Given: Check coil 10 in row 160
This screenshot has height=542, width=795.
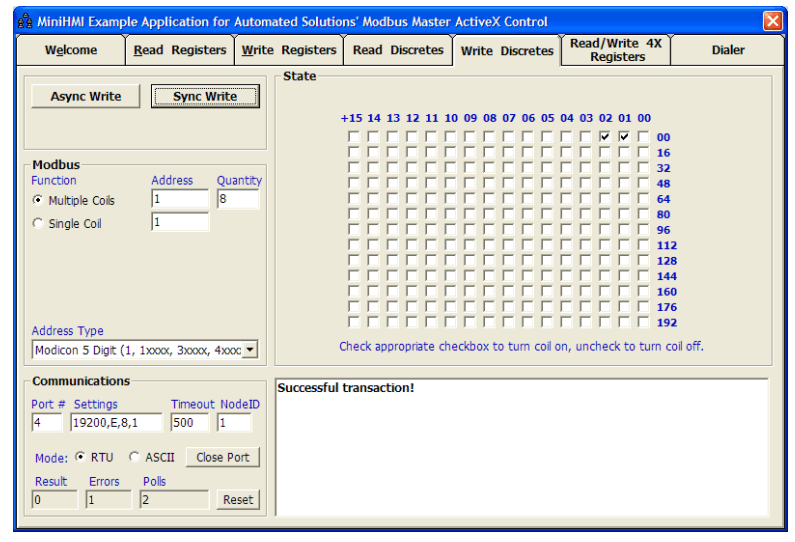Looking at the screenshot, I should [450, 291].
